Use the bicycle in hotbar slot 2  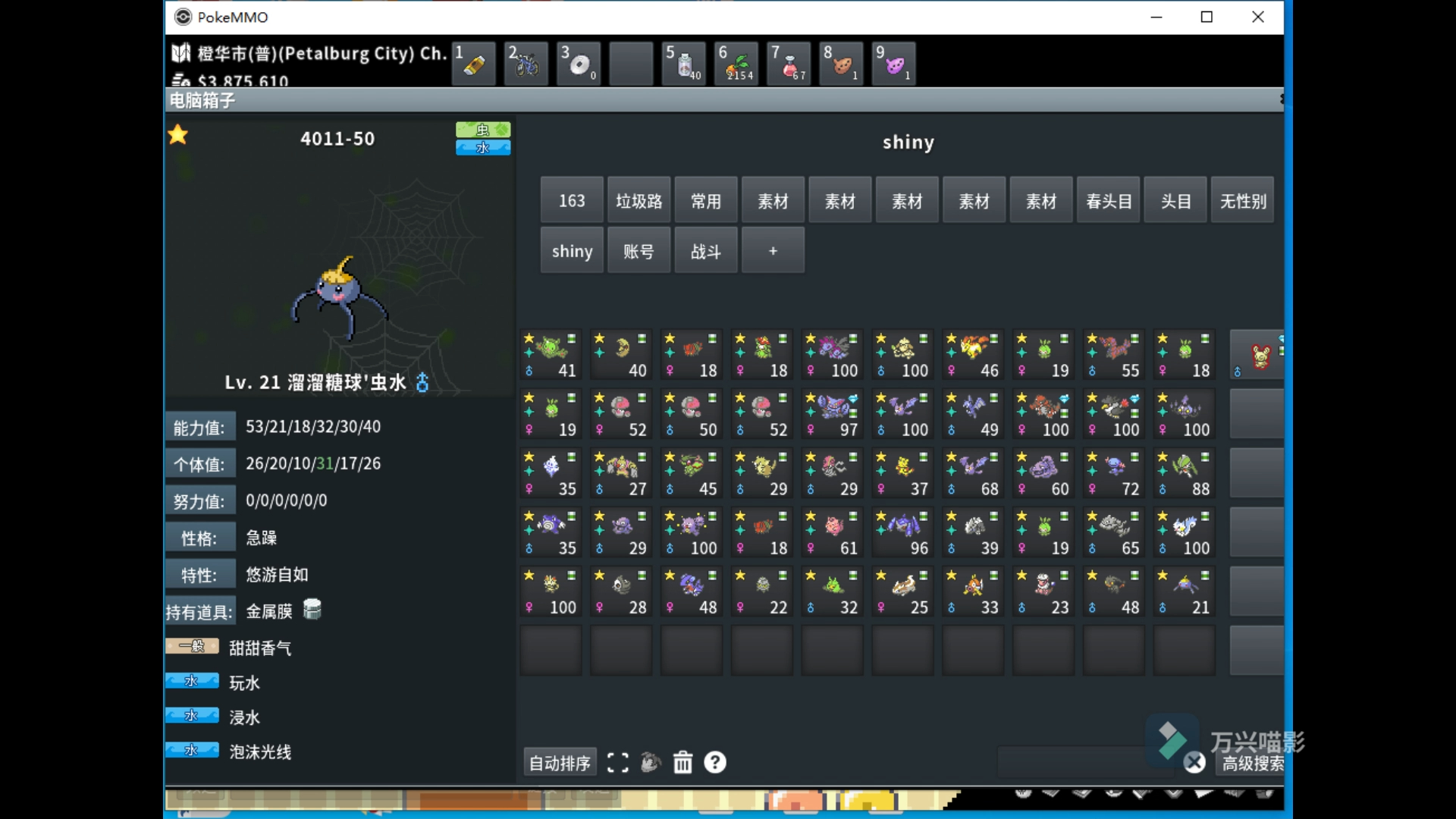click(526, 64)
